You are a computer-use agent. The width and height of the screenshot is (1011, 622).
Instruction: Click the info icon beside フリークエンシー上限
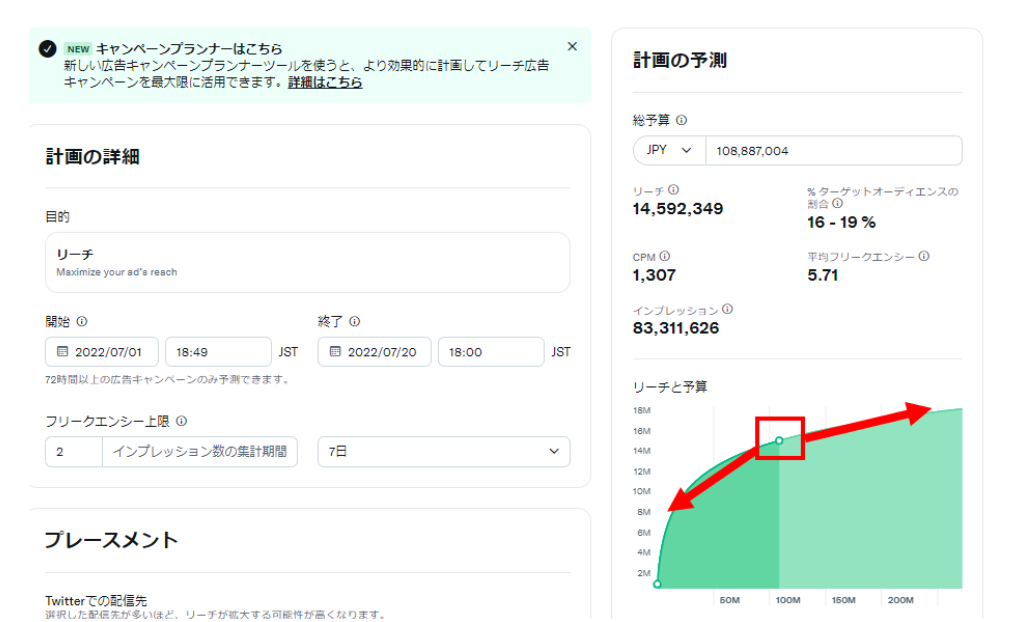point(182,422)
